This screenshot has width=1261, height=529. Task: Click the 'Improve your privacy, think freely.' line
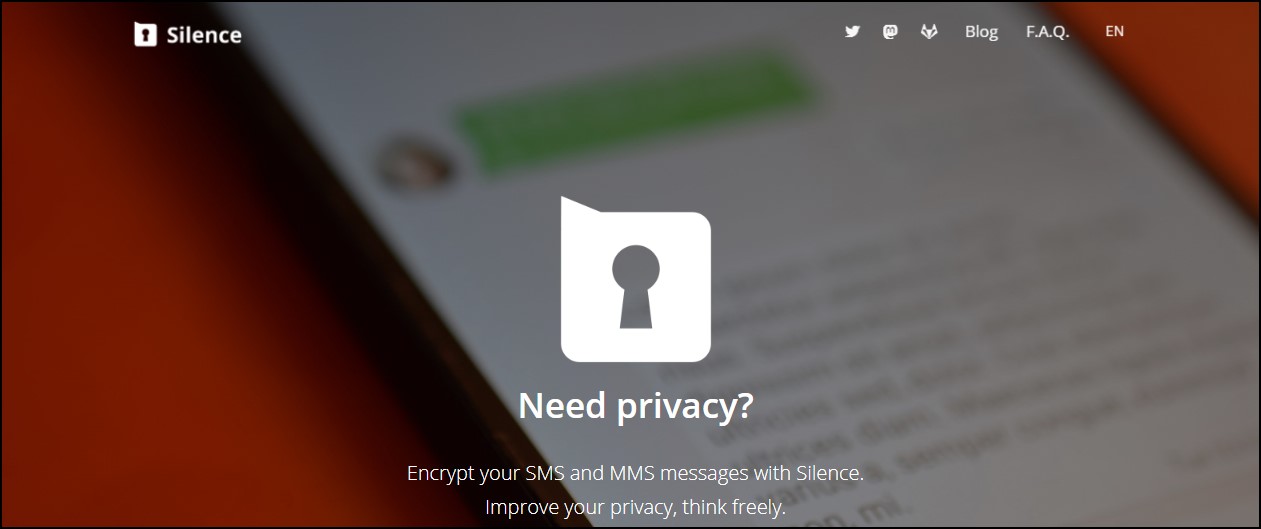pyautogui.click(x=635, y=507)
